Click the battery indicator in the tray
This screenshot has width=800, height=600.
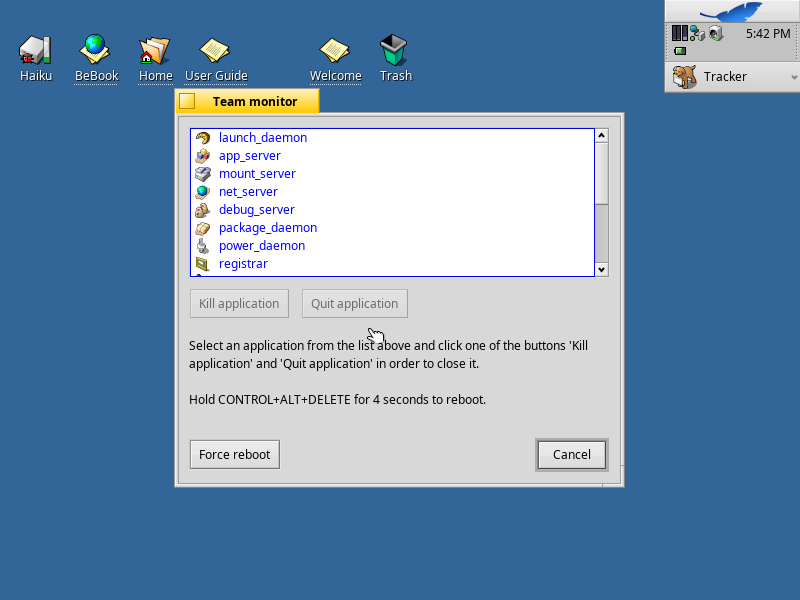coord(680,50)
